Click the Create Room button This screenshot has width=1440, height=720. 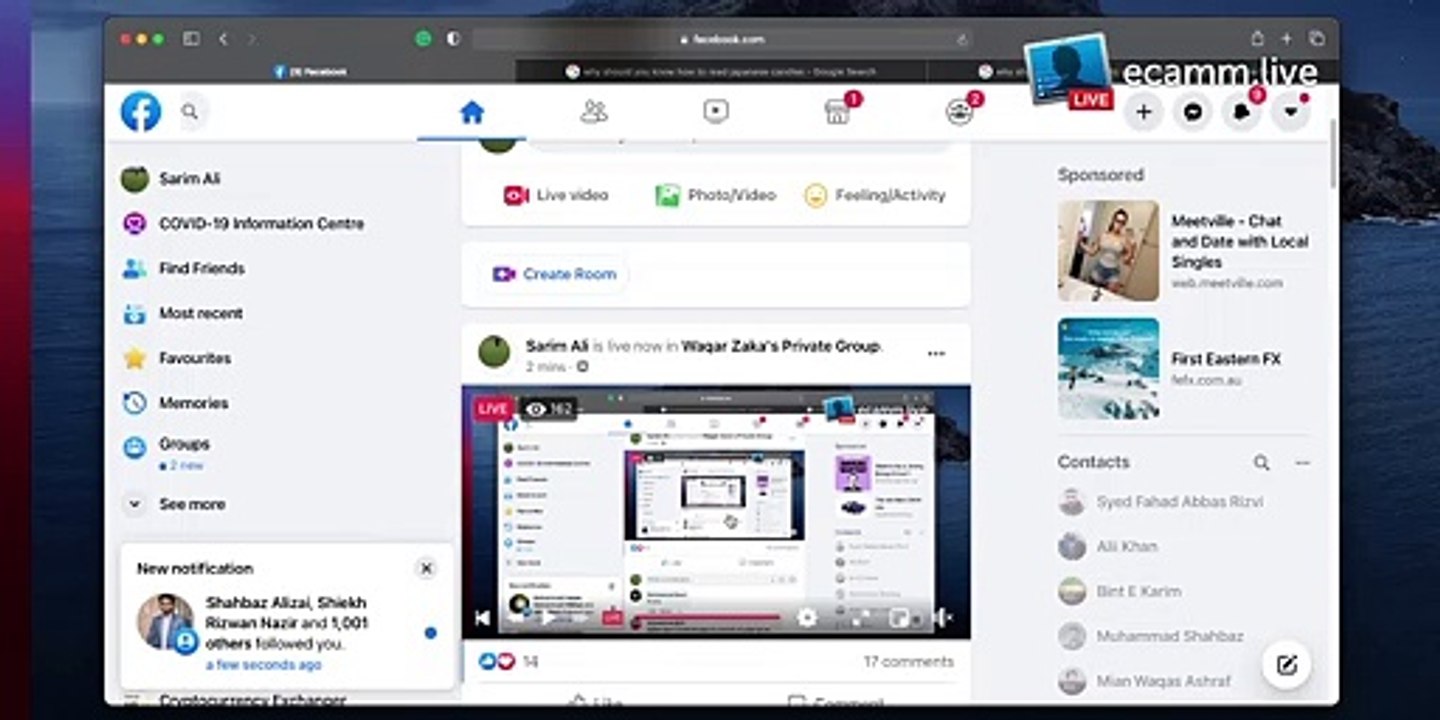click(x=555, y=274)
